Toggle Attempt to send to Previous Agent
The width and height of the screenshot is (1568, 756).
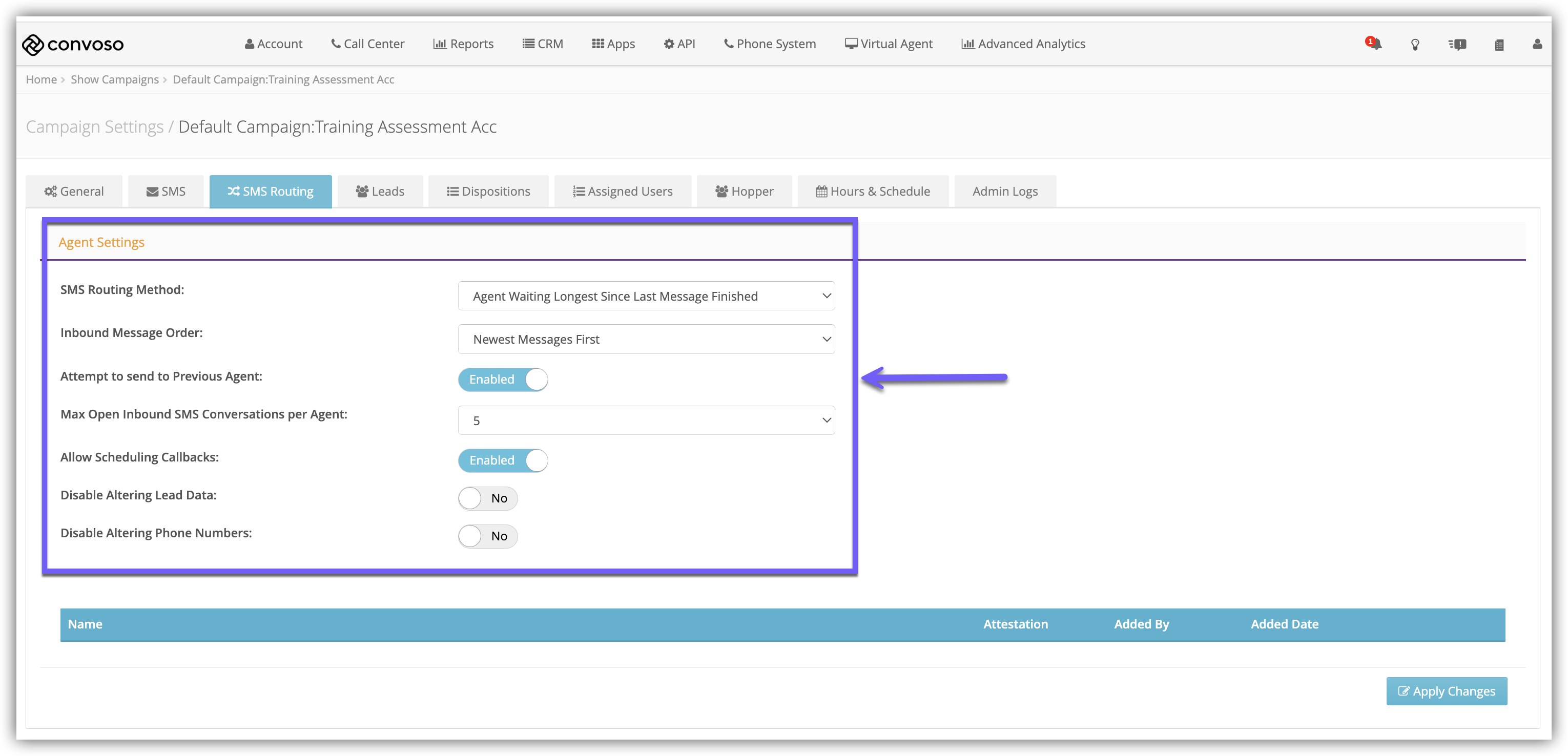(502, 379)
